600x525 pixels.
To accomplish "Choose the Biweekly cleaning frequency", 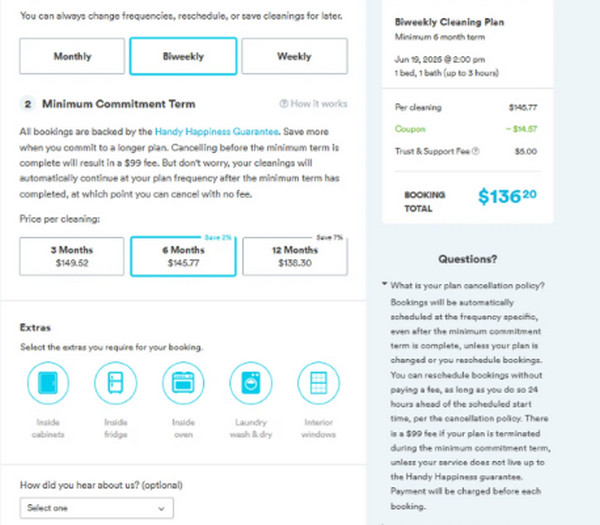I will (x=183, y=57).
